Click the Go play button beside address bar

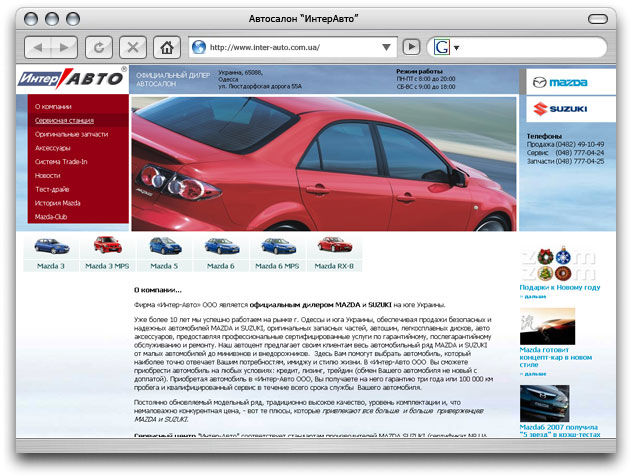pyautogui.click(x=411, y=47)
